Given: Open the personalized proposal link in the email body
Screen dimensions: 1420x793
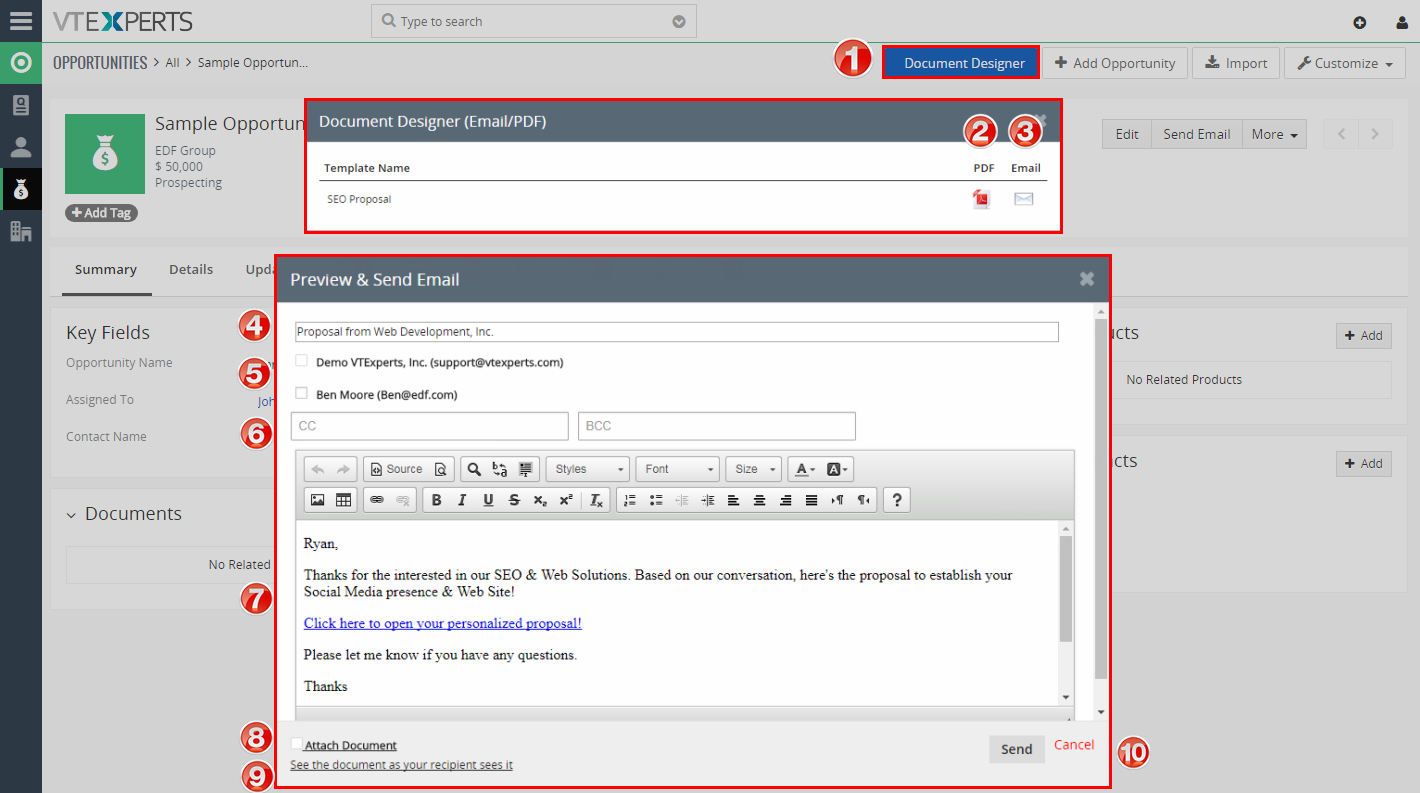Looking at the screenshot, I should pyautogui.click(x=443, y=623).
